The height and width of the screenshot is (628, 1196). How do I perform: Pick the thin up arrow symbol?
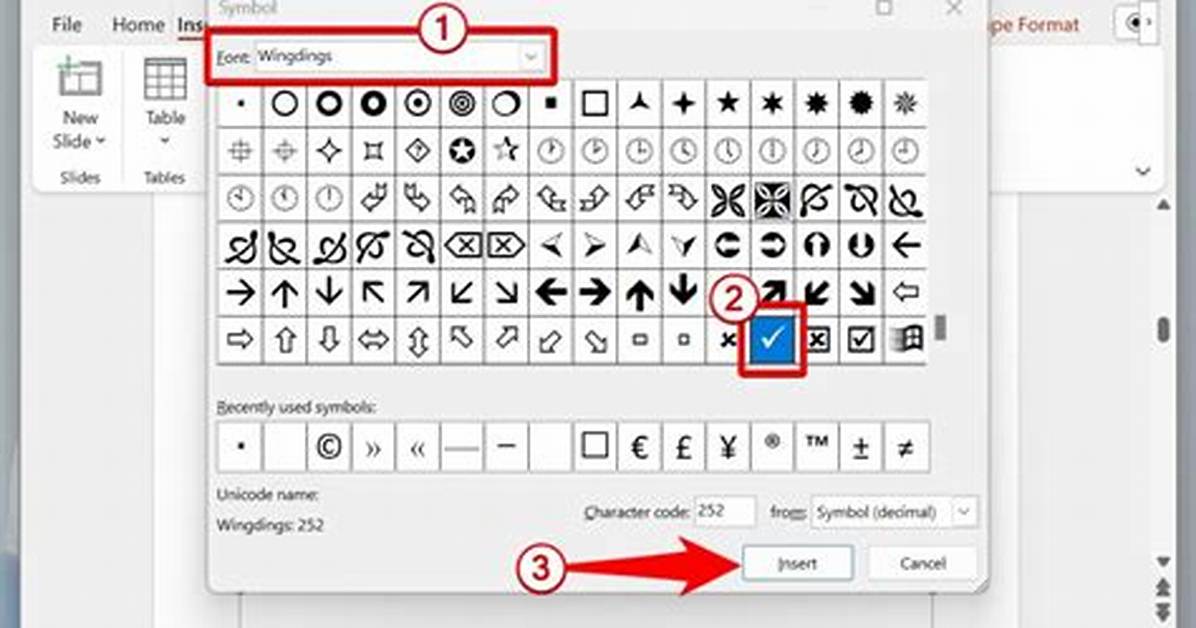pos(285,292)
